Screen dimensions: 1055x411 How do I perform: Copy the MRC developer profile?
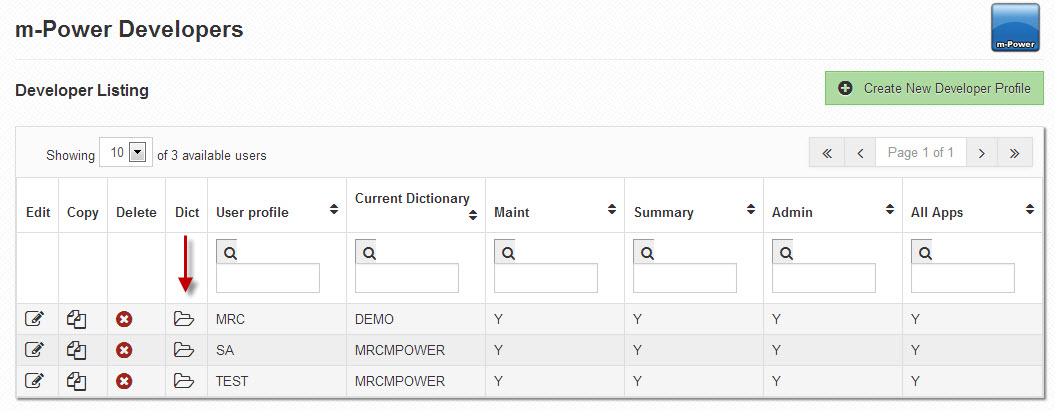pyautogui.click(x=77, y=320)
